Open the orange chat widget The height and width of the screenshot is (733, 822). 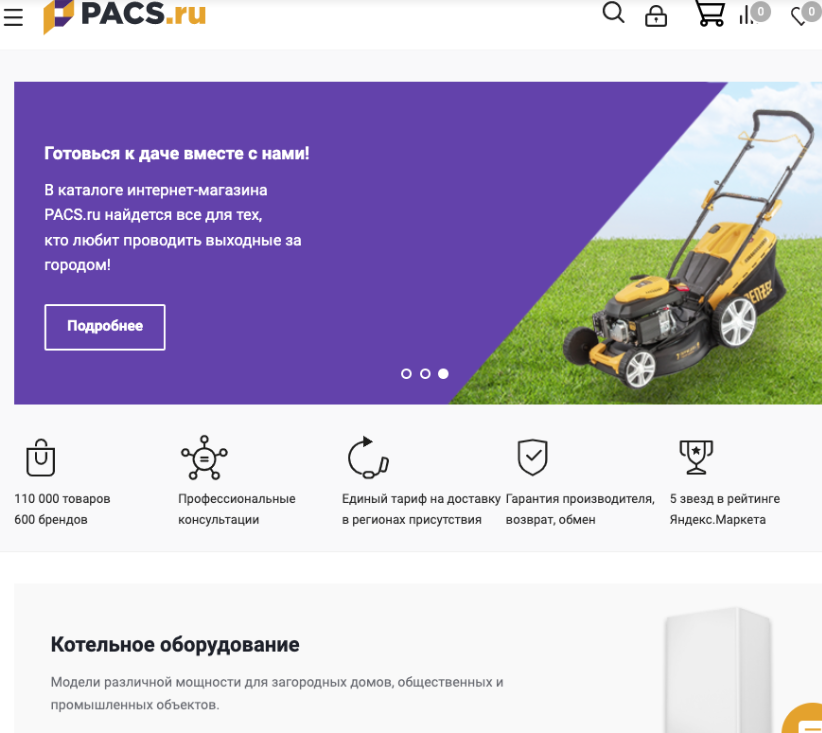pyautogui.click(x=805, y=719)
